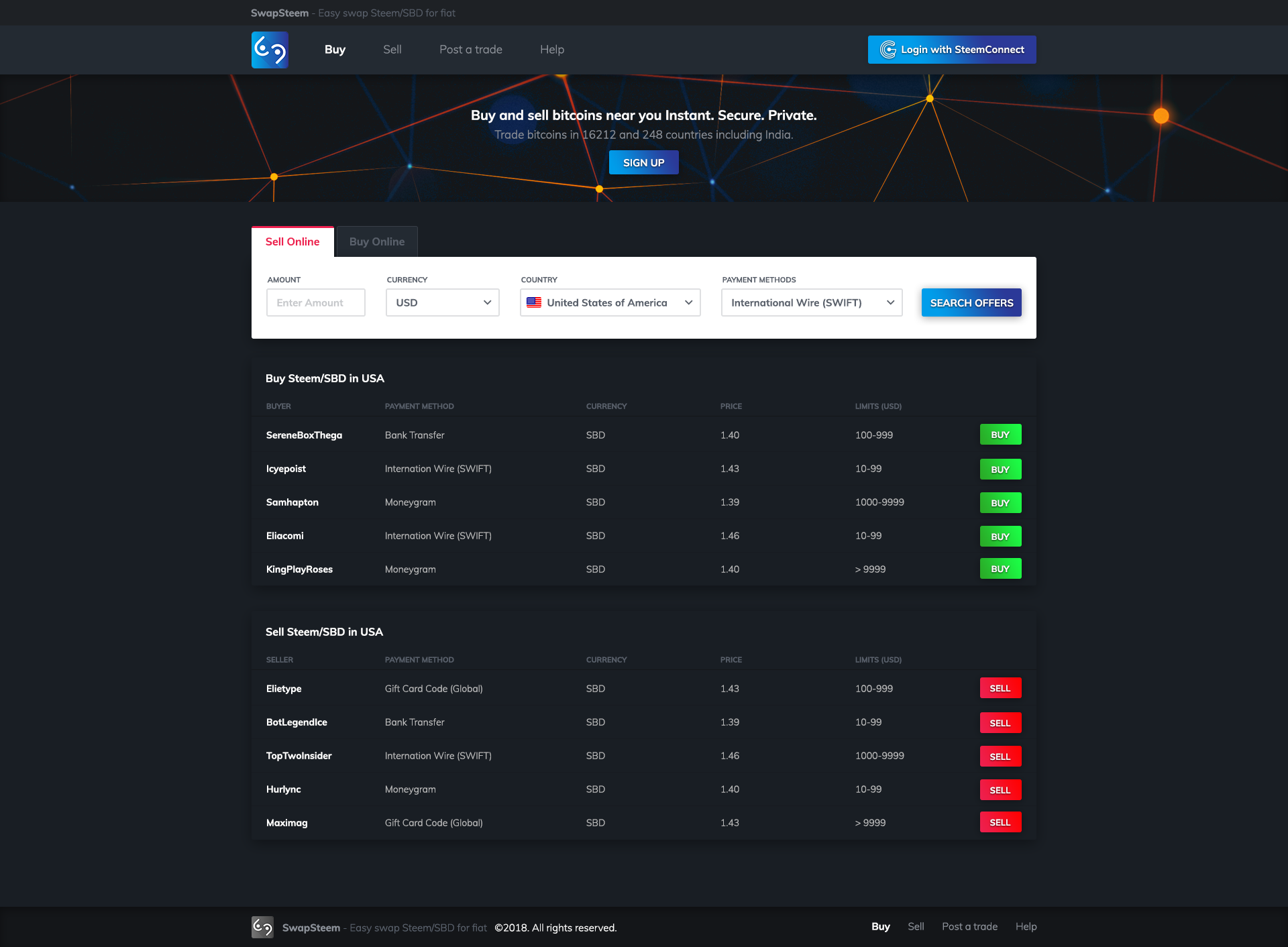
Task: Open the Samhapton buyer profile link
Action: [292, 502]
